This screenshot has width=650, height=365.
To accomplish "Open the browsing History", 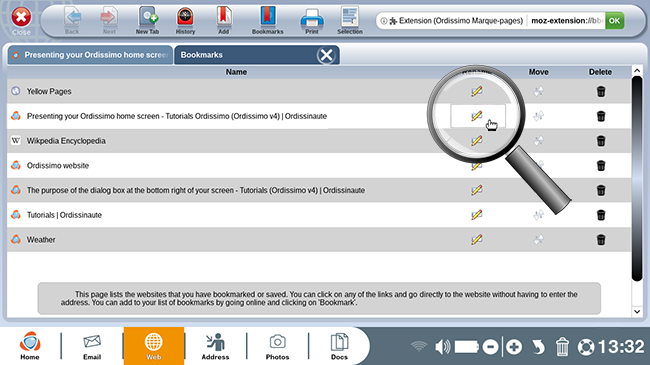I will (x=185, y=20).
